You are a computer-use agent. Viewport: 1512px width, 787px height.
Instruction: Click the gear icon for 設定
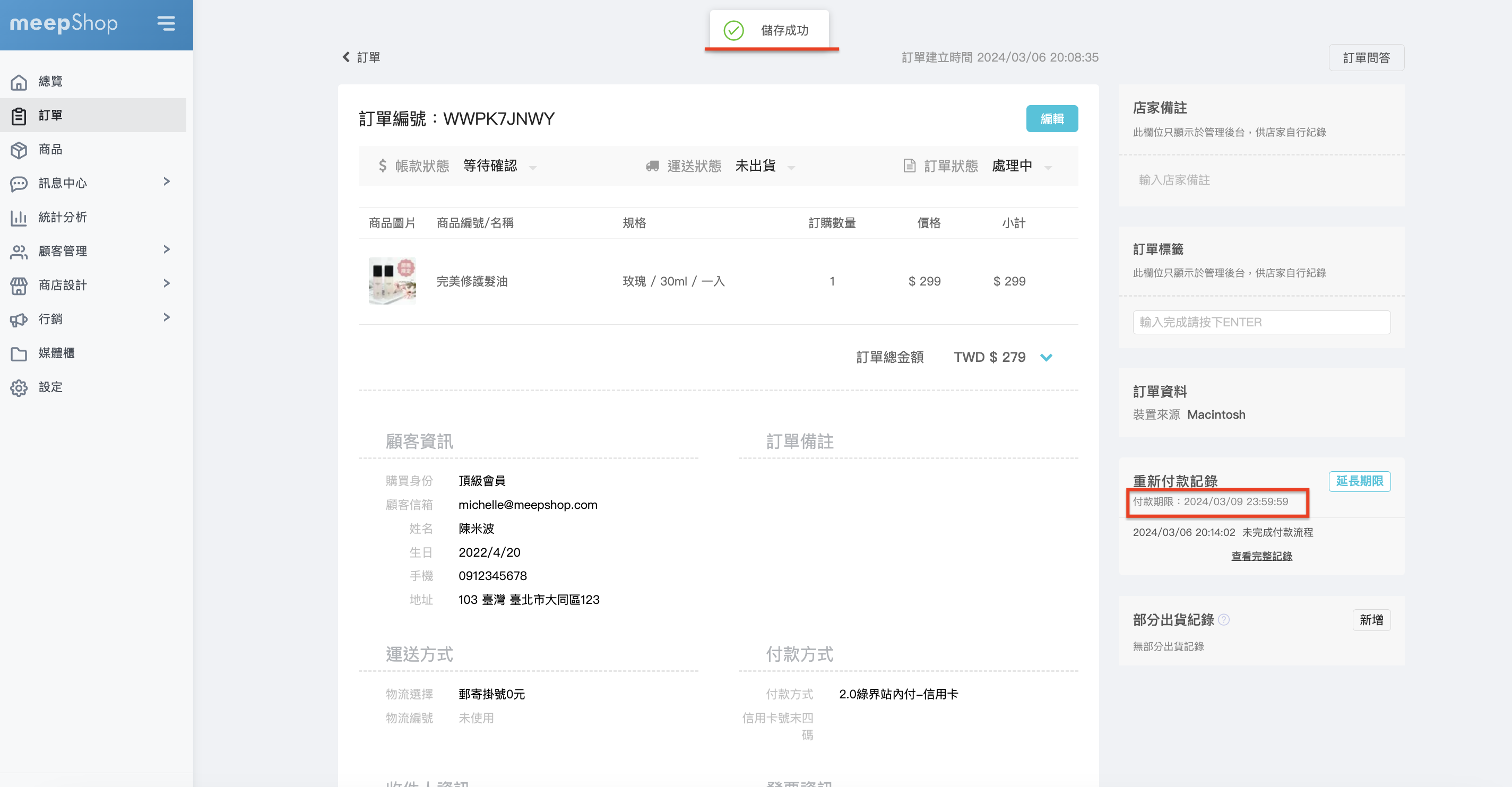pyautogui.click(x=19, y=387)
